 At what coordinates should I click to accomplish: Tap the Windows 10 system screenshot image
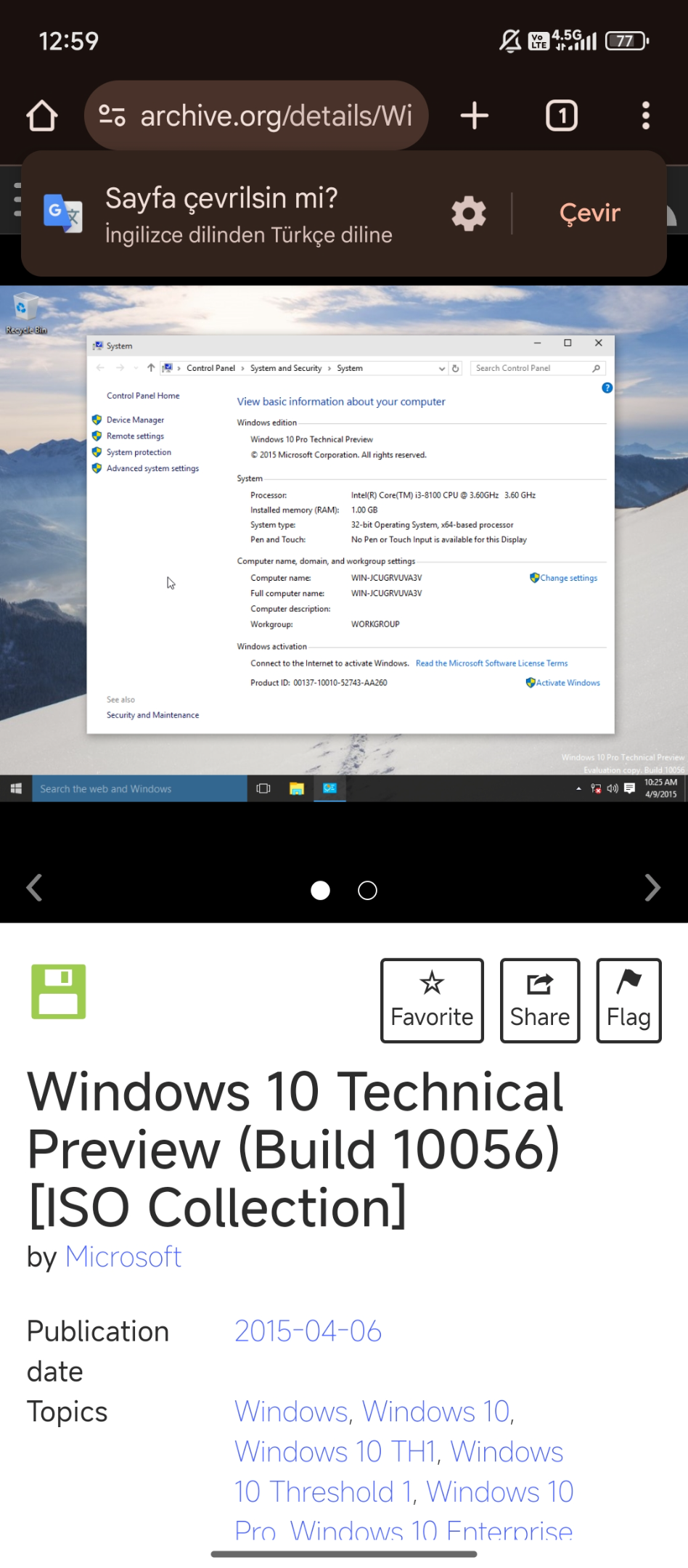click(344, 544)
